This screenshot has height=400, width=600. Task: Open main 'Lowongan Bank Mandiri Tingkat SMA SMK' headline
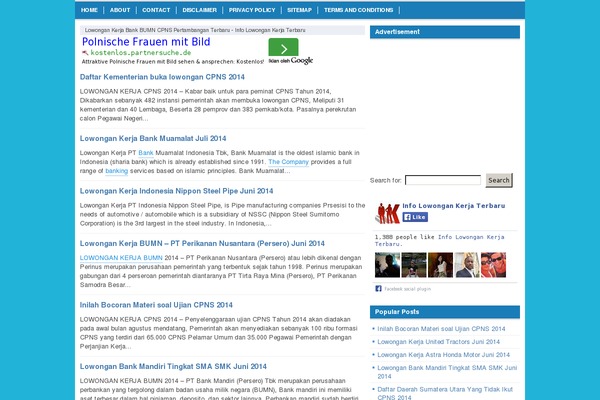point(173,367)
